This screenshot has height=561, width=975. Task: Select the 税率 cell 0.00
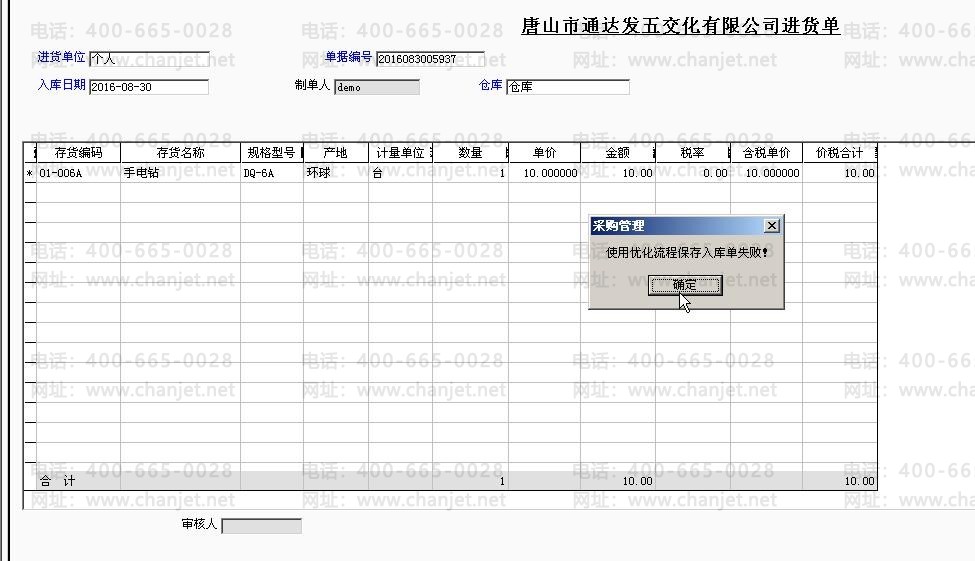tap(693, 173)
